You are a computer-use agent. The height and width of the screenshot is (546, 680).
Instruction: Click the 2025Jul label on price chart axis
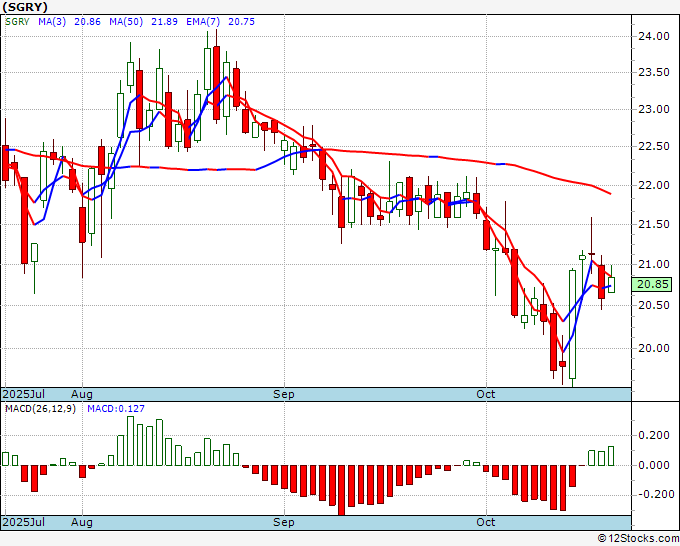(24, 394)
